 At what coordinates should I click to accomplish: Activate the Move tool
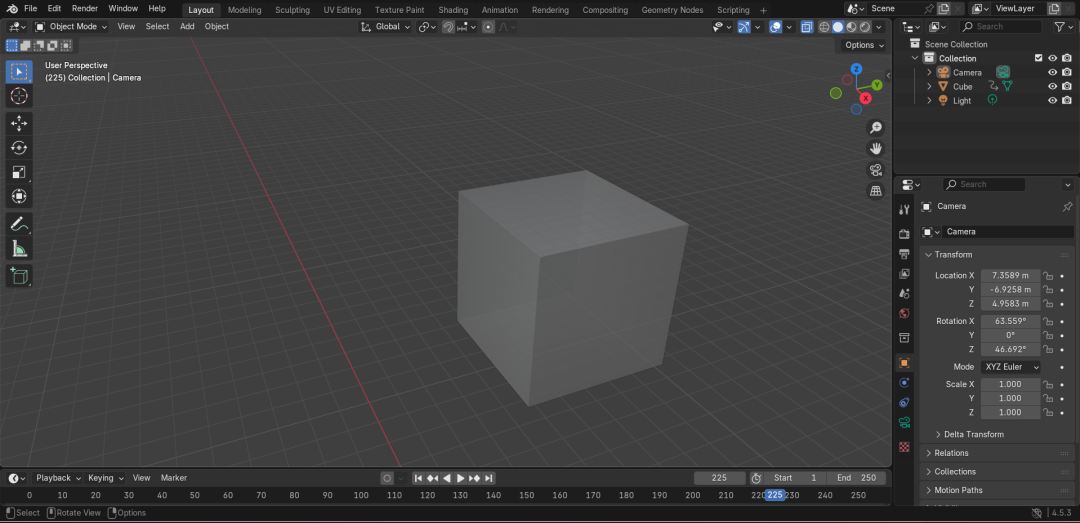[19, 123]
